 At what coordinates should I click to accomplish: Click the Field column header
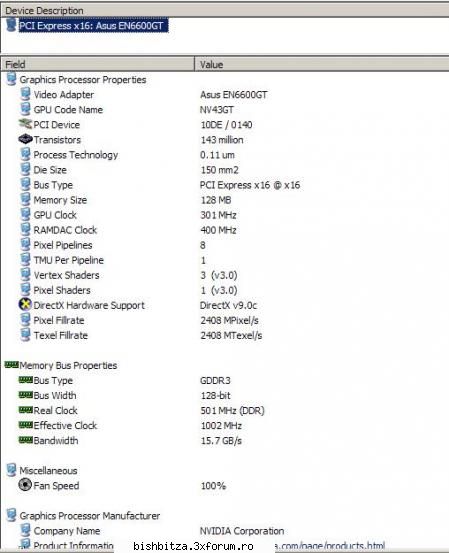click(x=97, y=64)
